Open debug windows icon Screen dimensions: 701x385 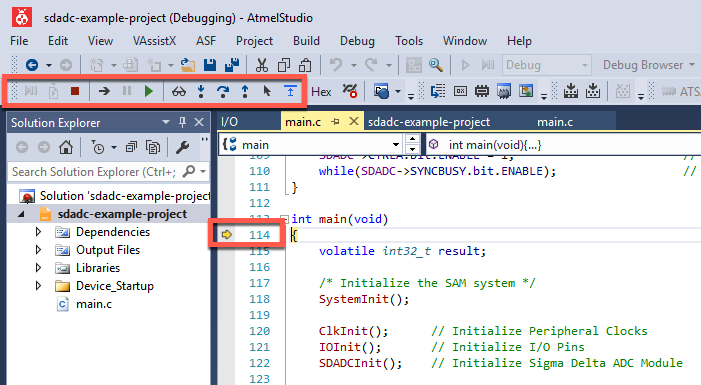382,92
